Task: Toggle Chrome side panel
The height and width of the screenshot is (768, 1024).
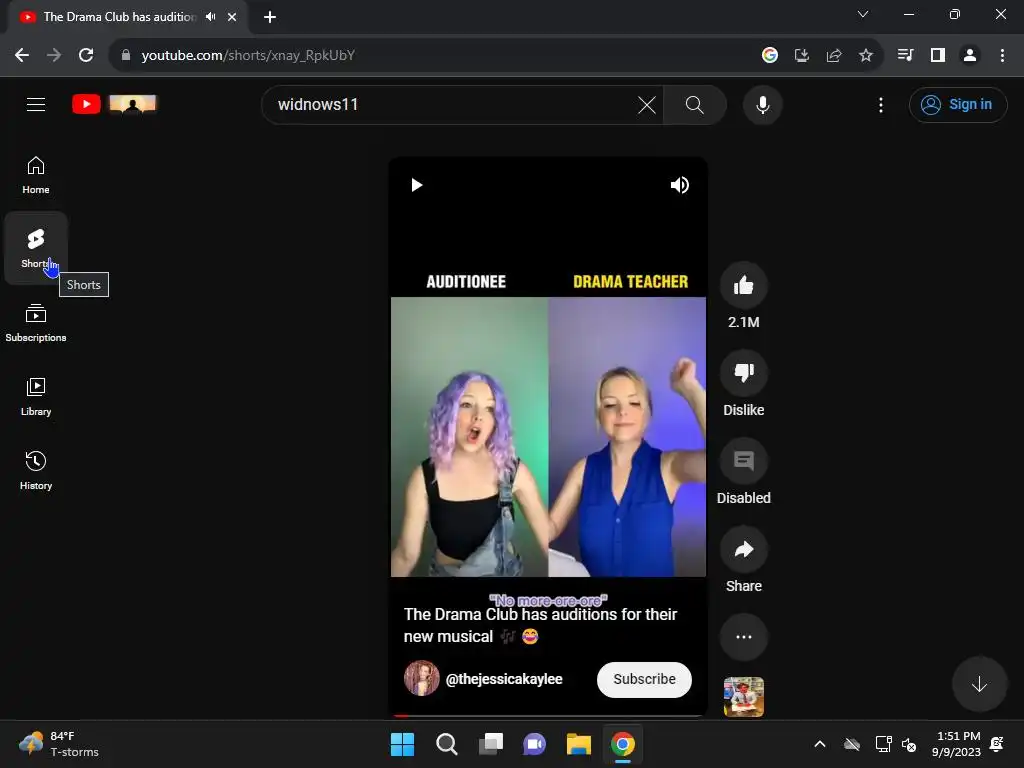Action: pos(937,56)
